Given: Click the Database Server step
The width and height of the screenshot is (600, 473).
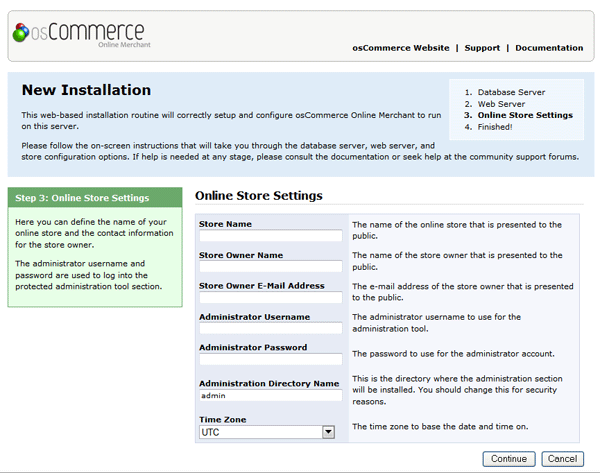Looking at the screenshot, I should tap(511, 92).
